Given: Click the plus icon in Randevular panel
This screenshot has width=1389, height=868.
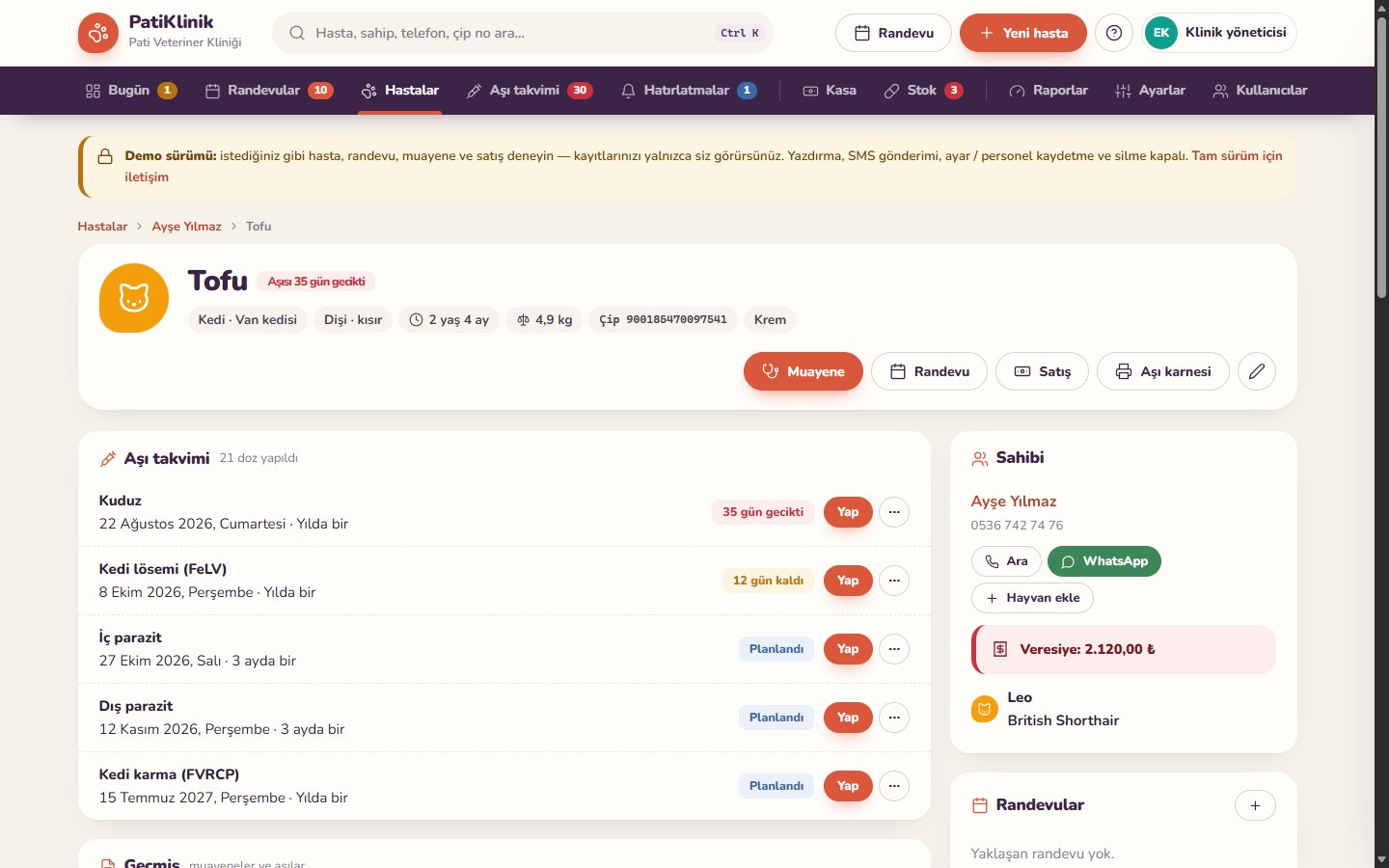Looking at the screenshot, I should click(1255, 805).
